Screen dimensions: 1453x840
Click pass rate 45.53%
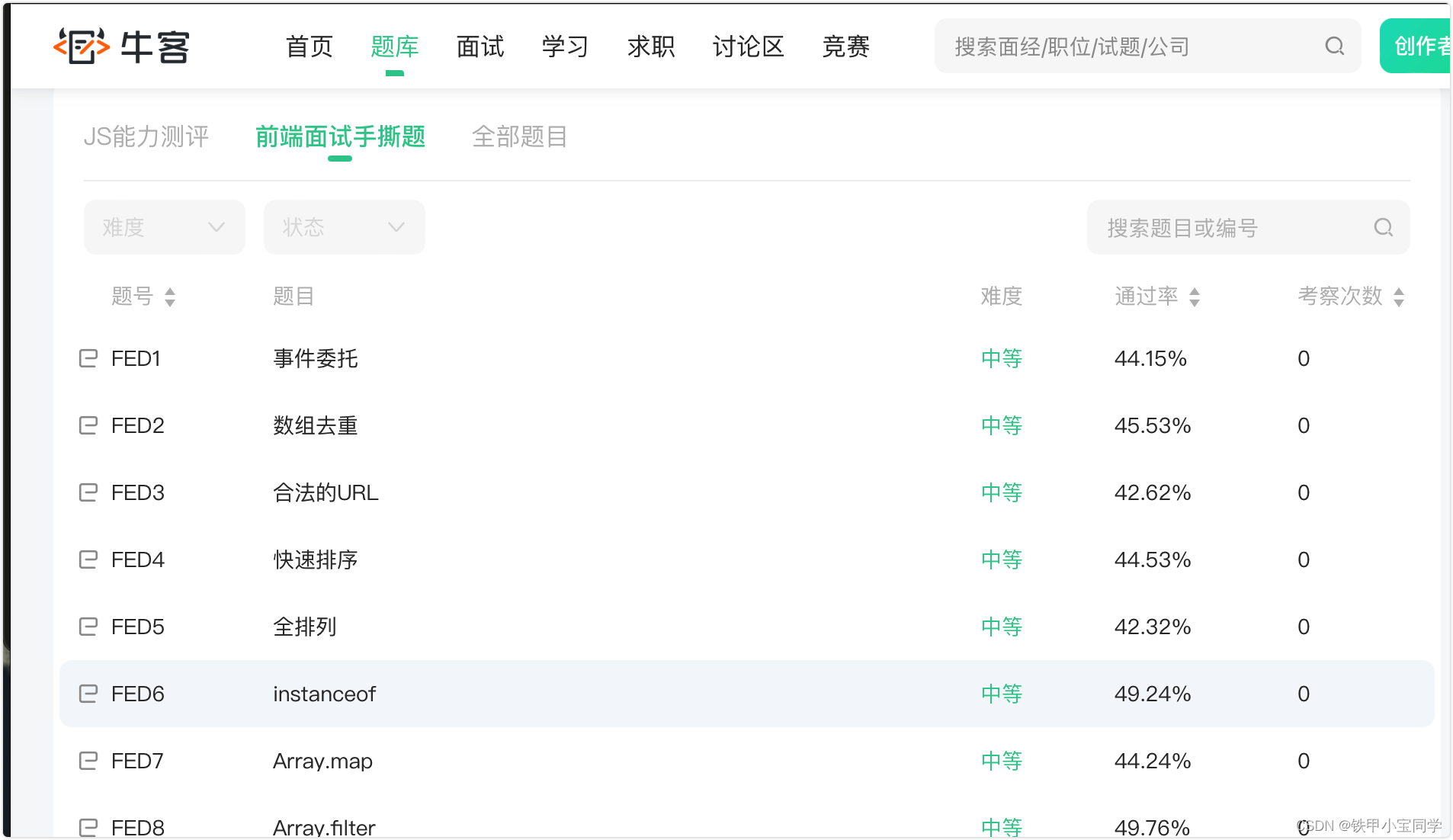click(1153, 425)
